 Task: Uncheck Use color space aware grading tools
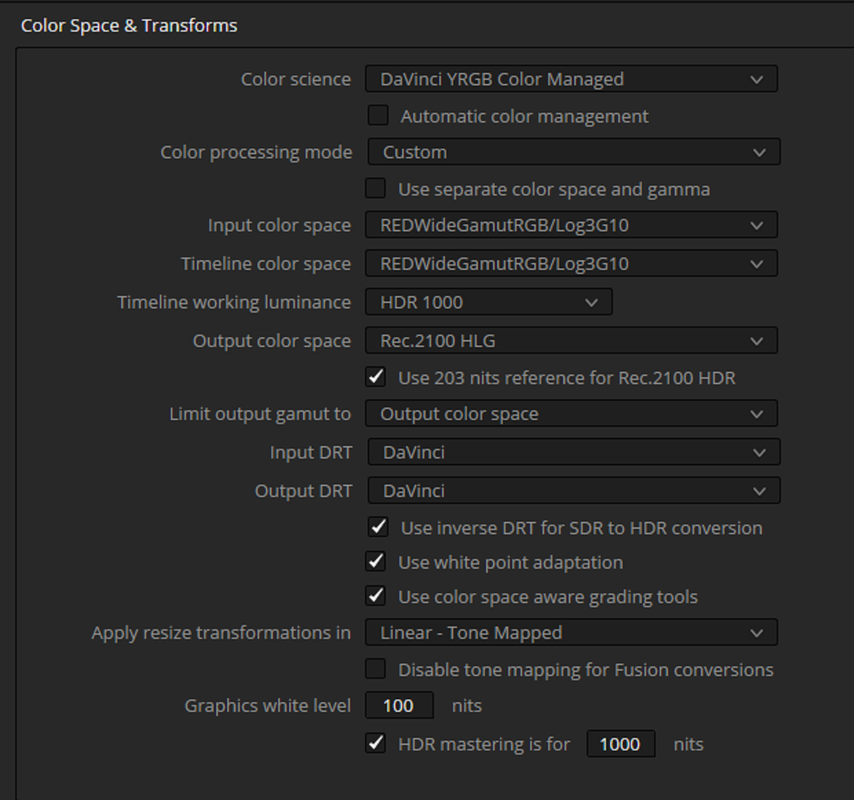pos(376,596)
